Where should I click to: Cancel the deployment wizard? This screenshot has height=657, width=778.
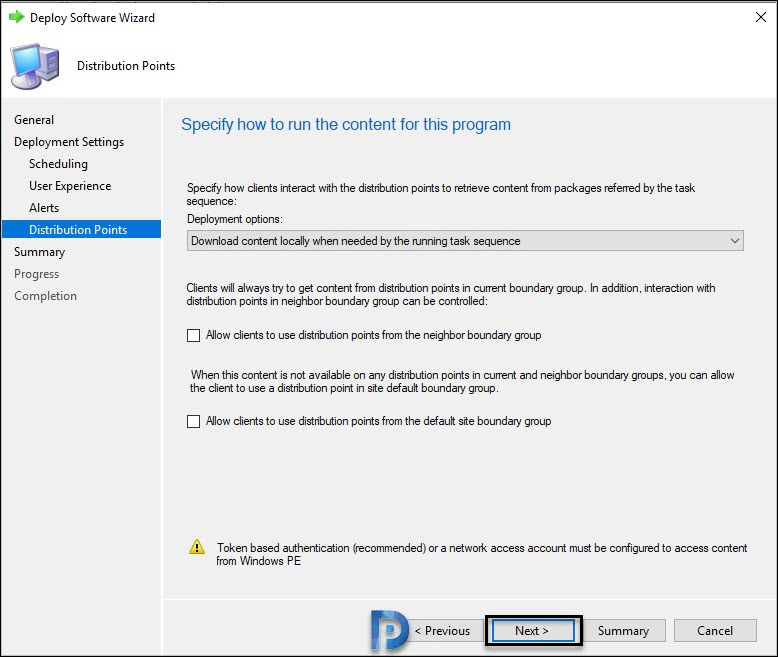click(714, 631)
